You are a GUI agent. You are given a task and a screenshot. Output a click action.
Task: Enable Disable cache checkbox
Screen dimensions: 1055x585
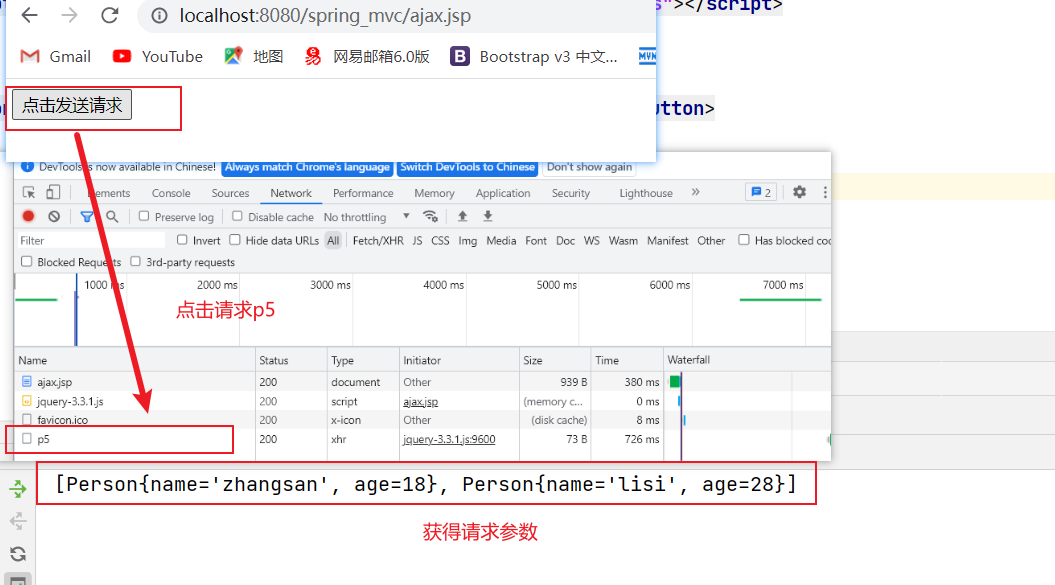click(x=237, y=216)
